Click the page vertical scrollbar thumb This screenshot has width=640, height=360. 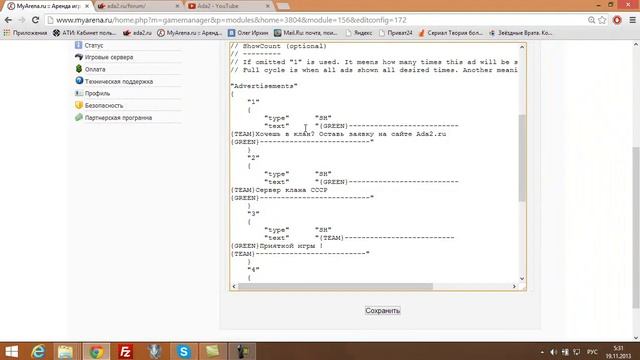(636, 227)
